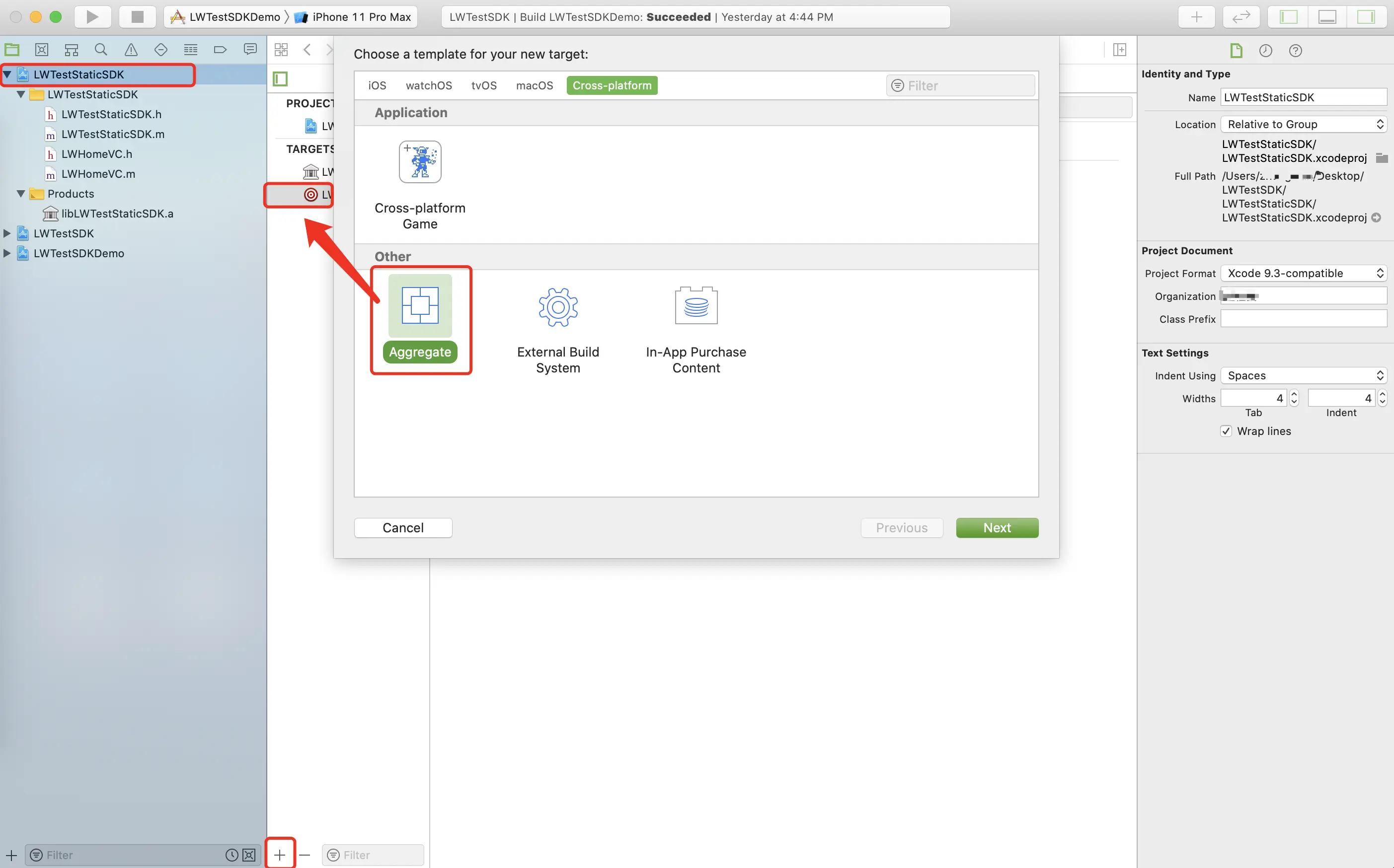Open the Source Control navigator icon
The height and width of the screenshot is (868, 1394).
tap(41, 50)
